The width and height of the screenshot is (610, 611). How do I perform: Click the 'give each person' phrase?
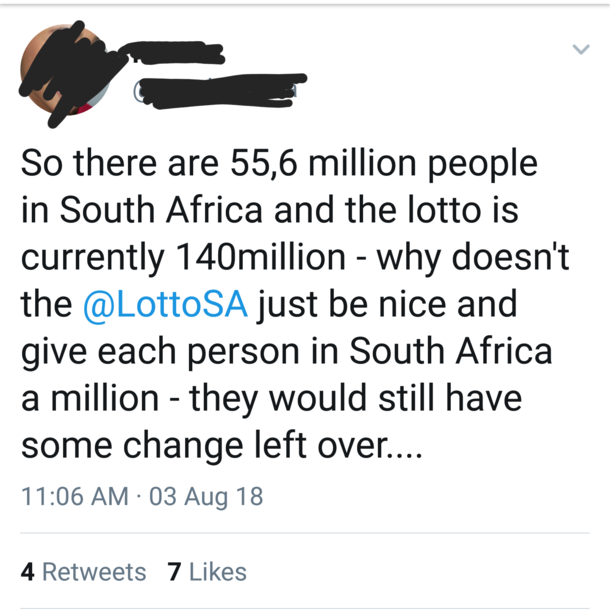pos(160,353)
